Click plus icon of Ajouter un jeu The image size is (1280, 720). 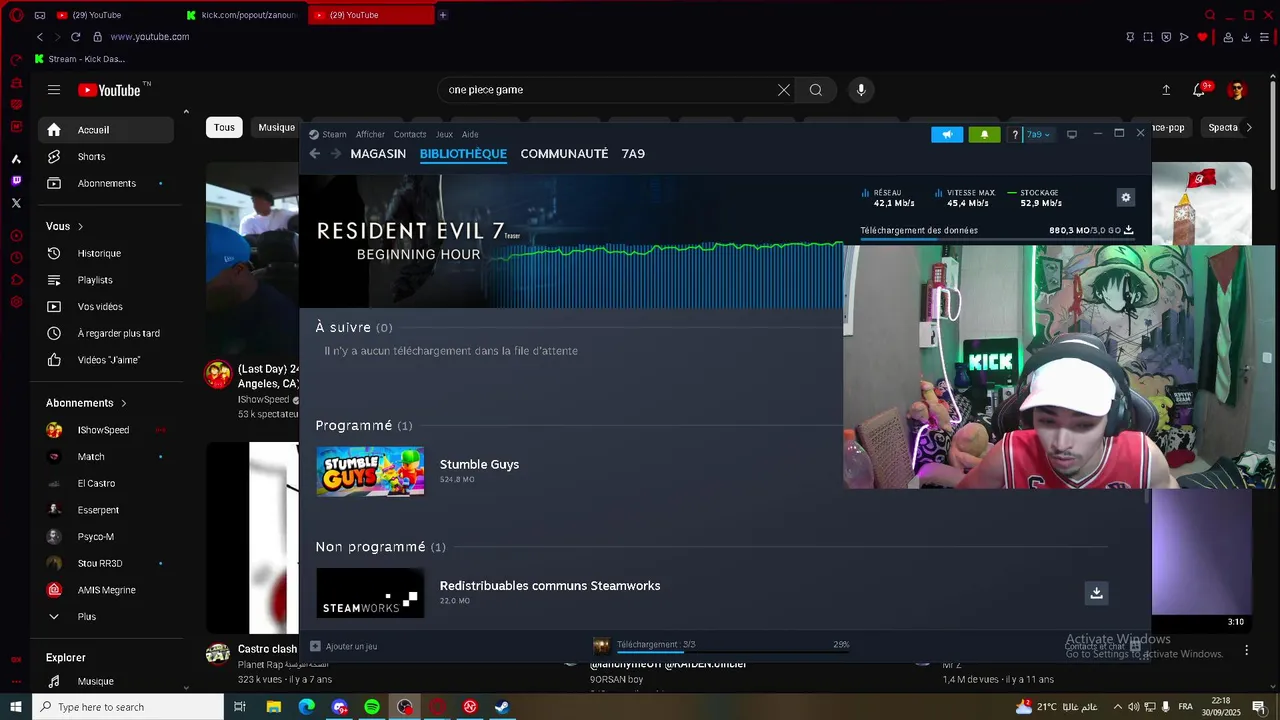point(315,646)
